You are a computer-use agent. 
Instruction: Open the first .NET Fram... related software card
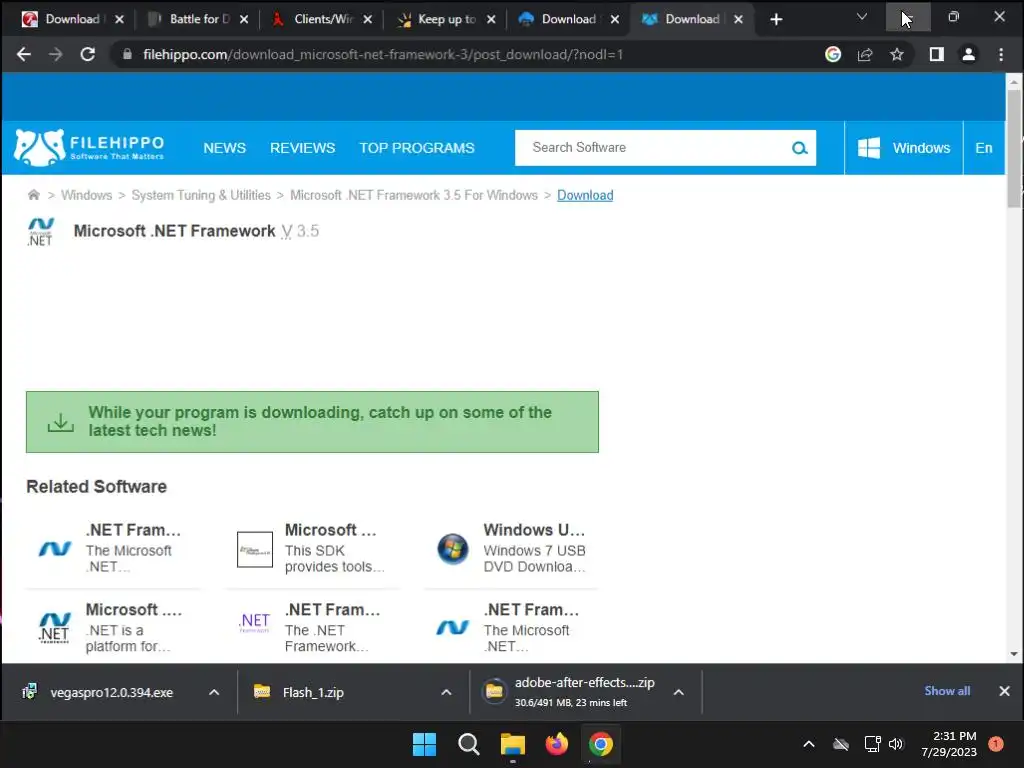(113, 549)
